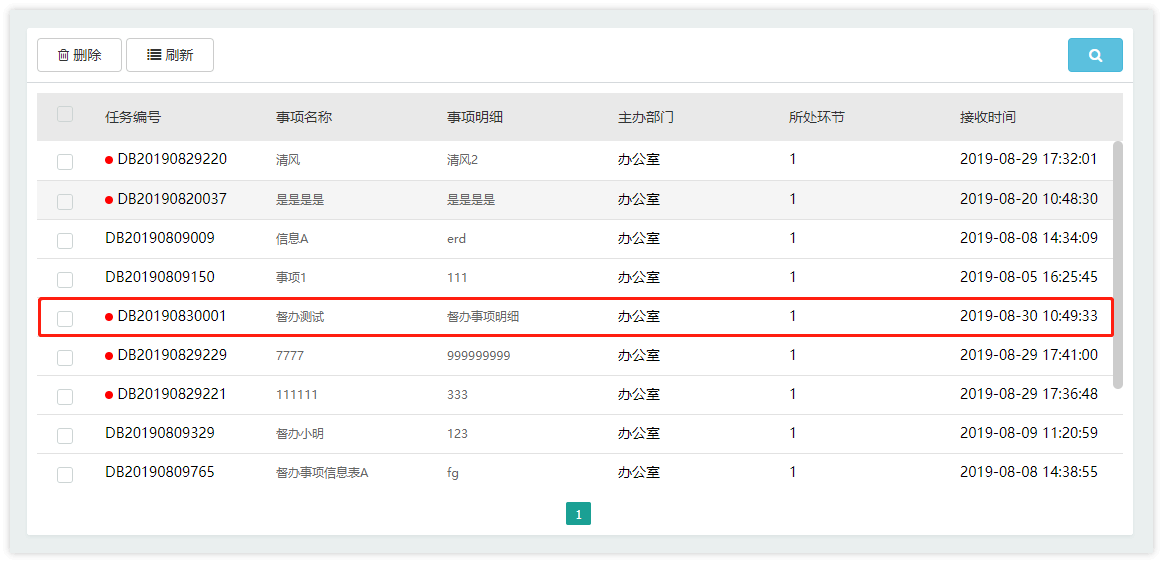1163x563 pixels.
Task: Click the list icon on 刷新 button
Action: coord(154,56)
